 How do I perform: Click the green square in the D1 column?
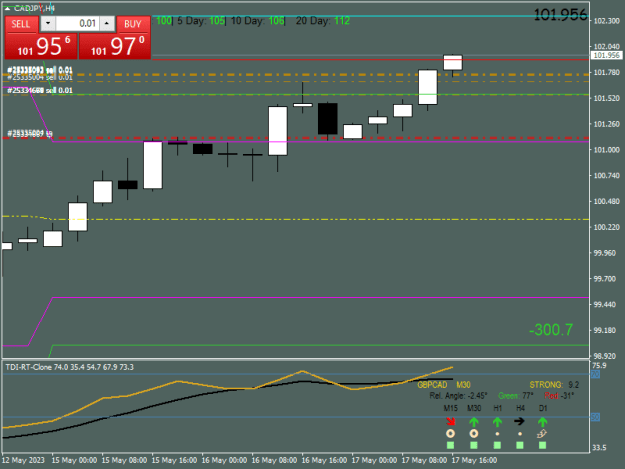(542, 445)
